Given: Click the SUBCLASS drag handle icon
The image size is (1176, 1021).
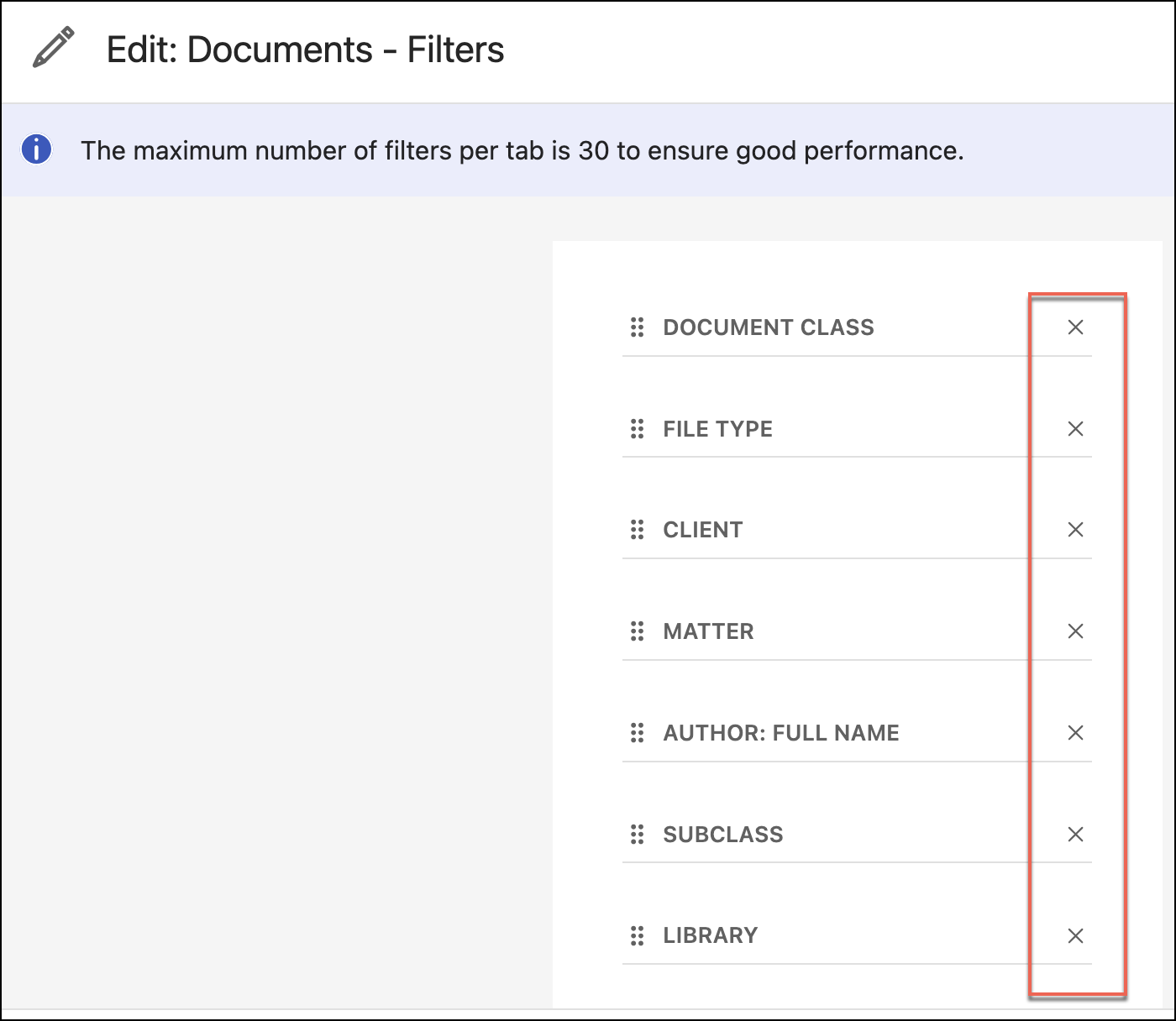Looking at the screenshot, I should coord(638,835).
